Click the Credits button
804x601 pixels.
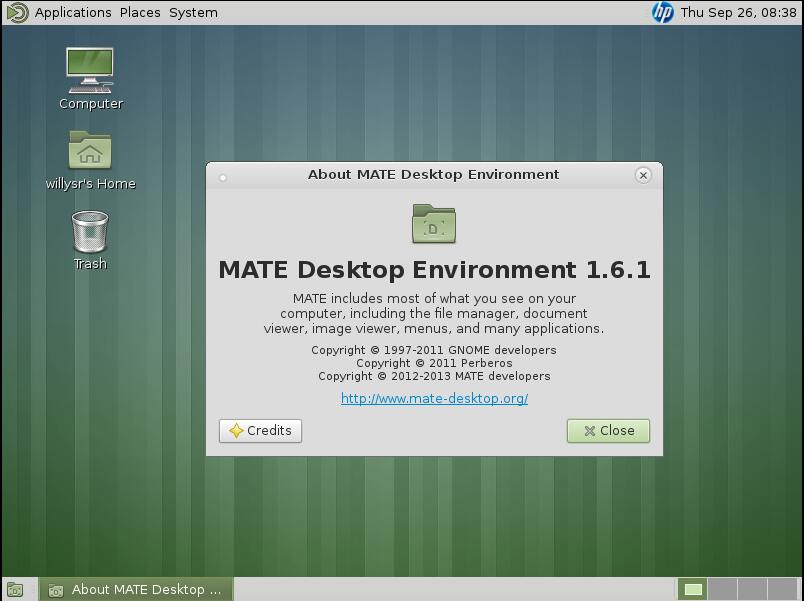[260, 431]
